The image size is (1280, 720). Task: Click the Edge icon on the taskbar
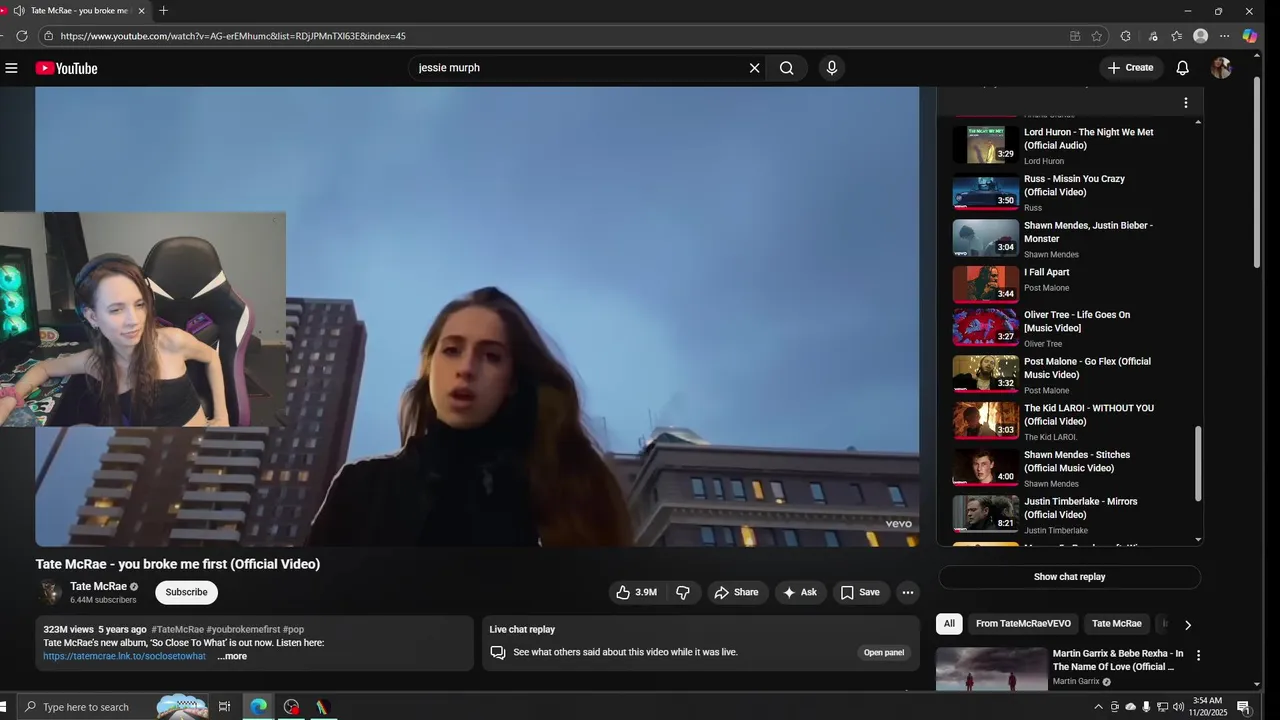point(258,707)
